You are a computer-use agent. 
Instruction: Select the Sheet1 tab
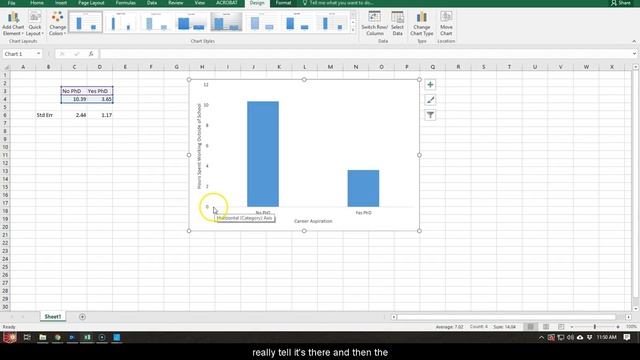(53, 317)
